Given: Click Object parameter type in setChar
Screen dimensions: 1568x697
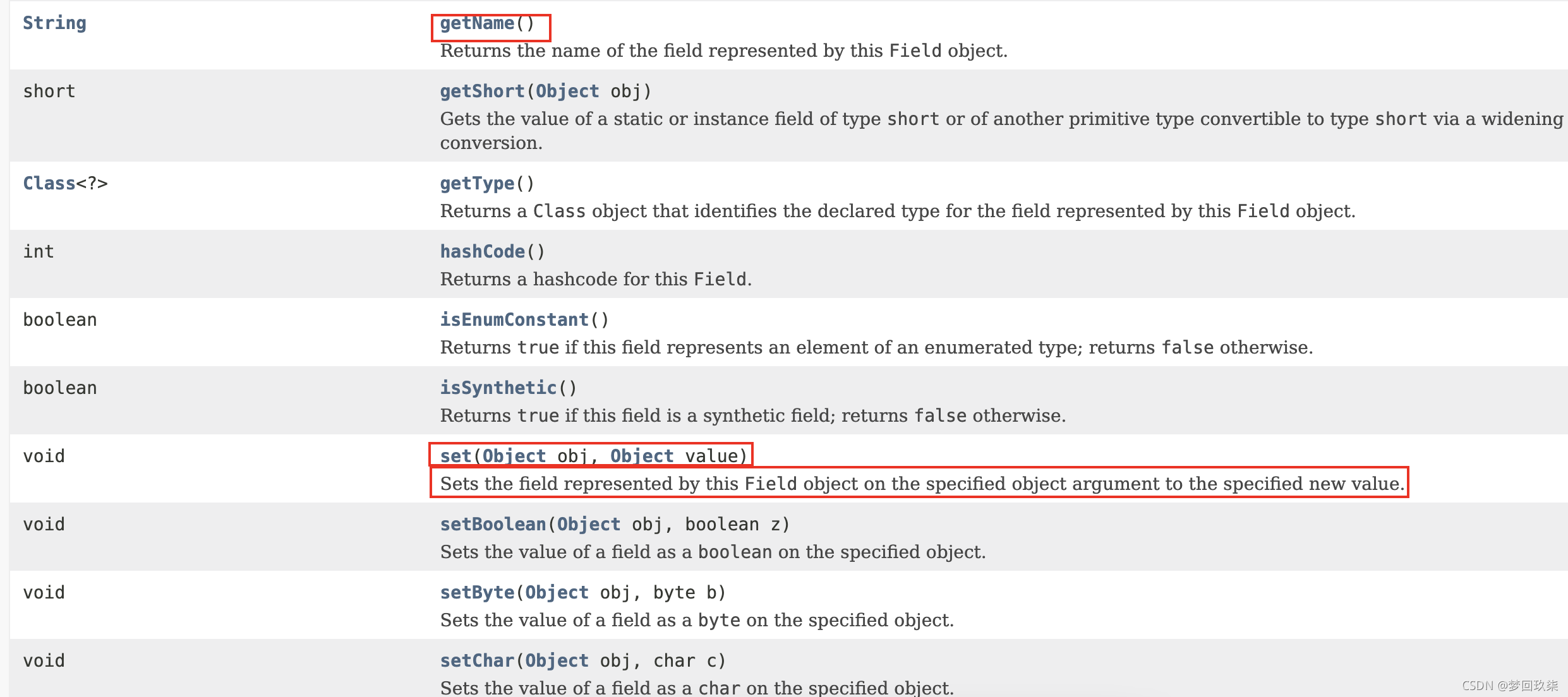Looking at the screenshot, I should point(557,661).
